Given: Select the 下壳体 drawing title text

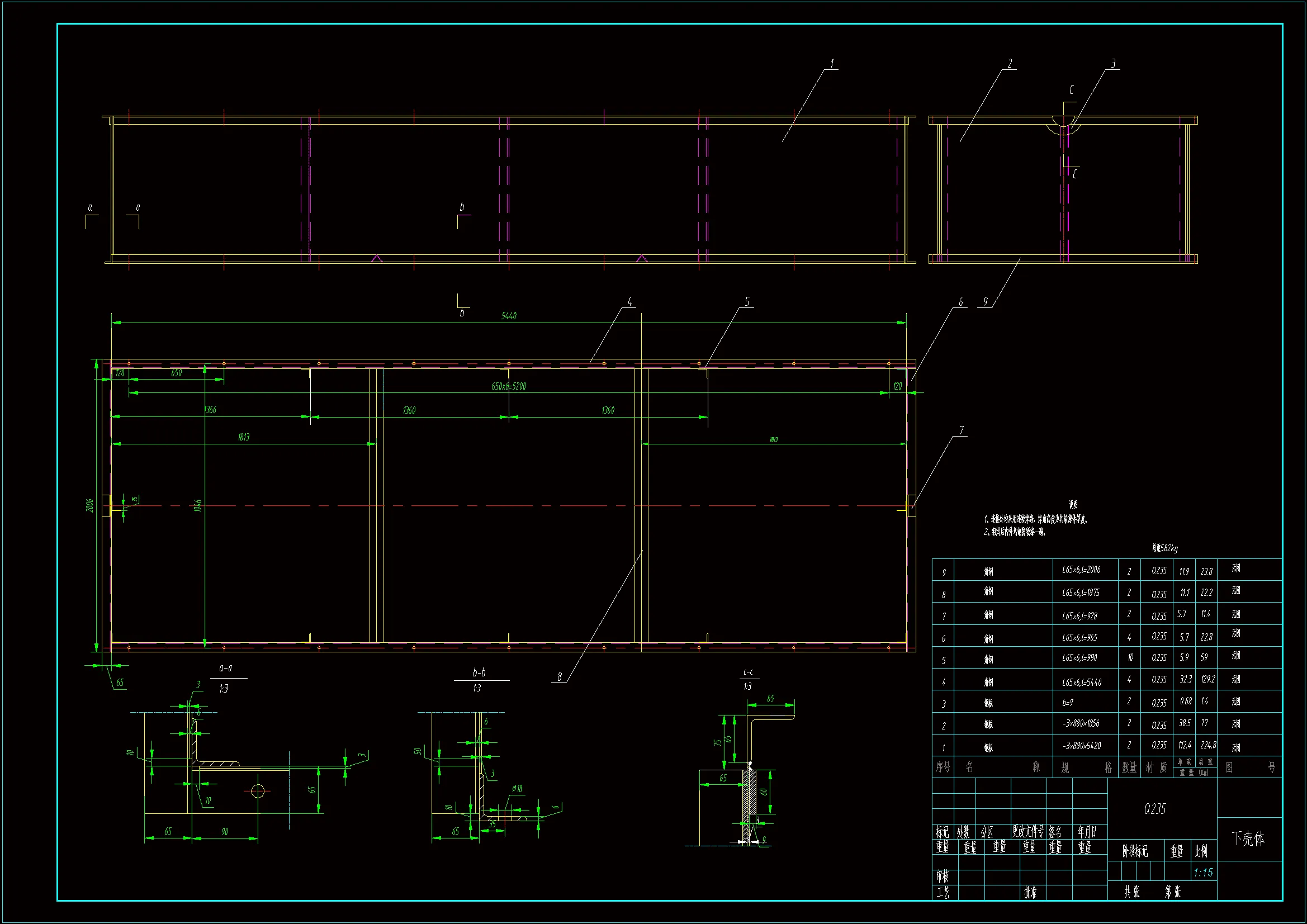Looking at the screenshot, I should [1248, 838].
